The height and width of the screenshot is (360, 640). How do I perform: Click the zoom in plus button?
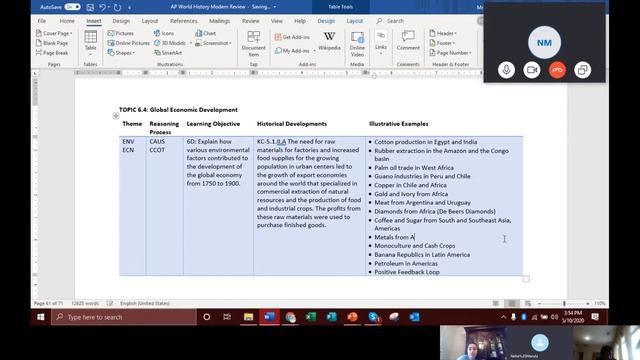pyautogui.click(x=588, y=304)
